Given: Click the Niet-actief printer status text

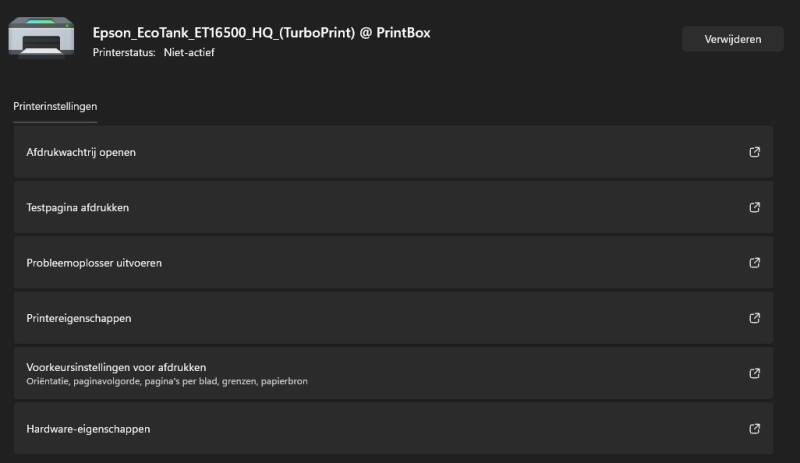Looking at the screenshot, I should [x=189, y=52].
